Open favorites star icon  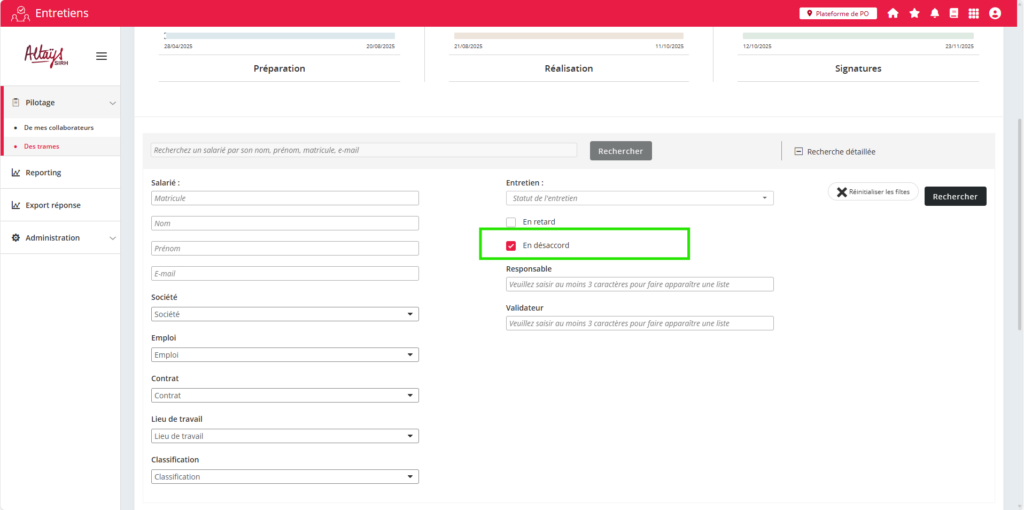coord(914,13)
